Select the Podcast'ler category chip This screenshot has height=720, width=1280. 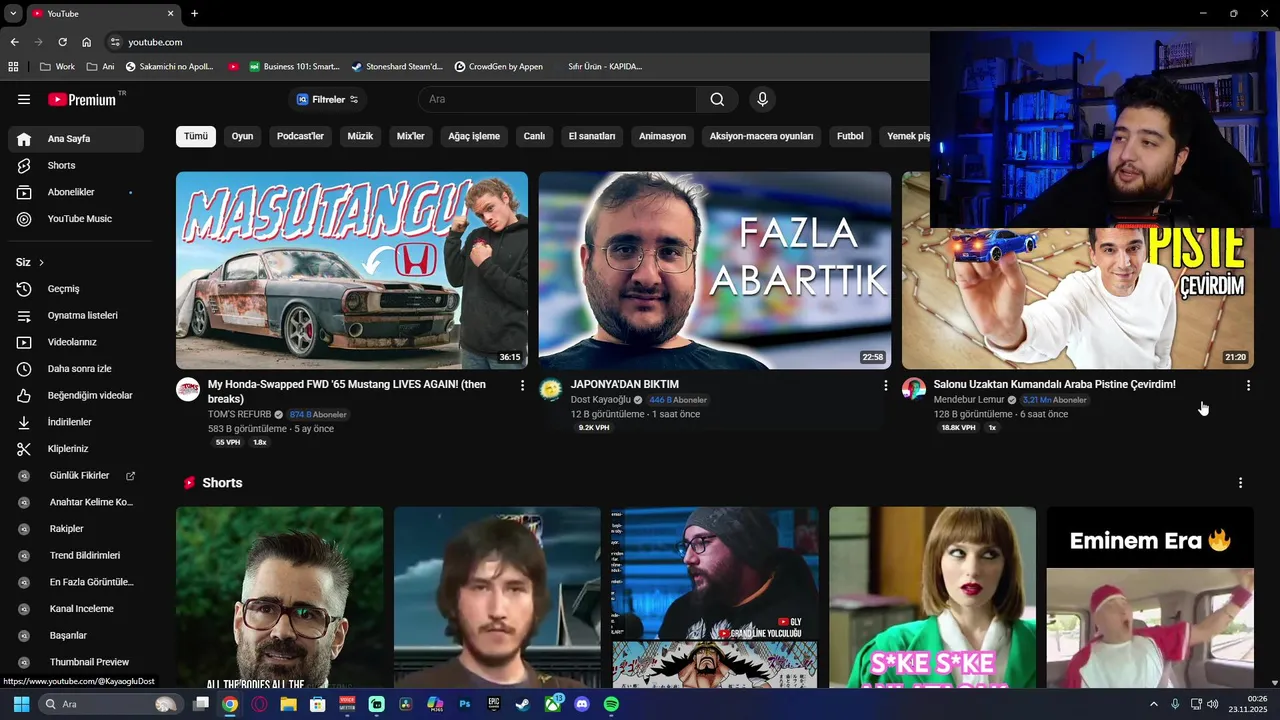pos(300,136)
